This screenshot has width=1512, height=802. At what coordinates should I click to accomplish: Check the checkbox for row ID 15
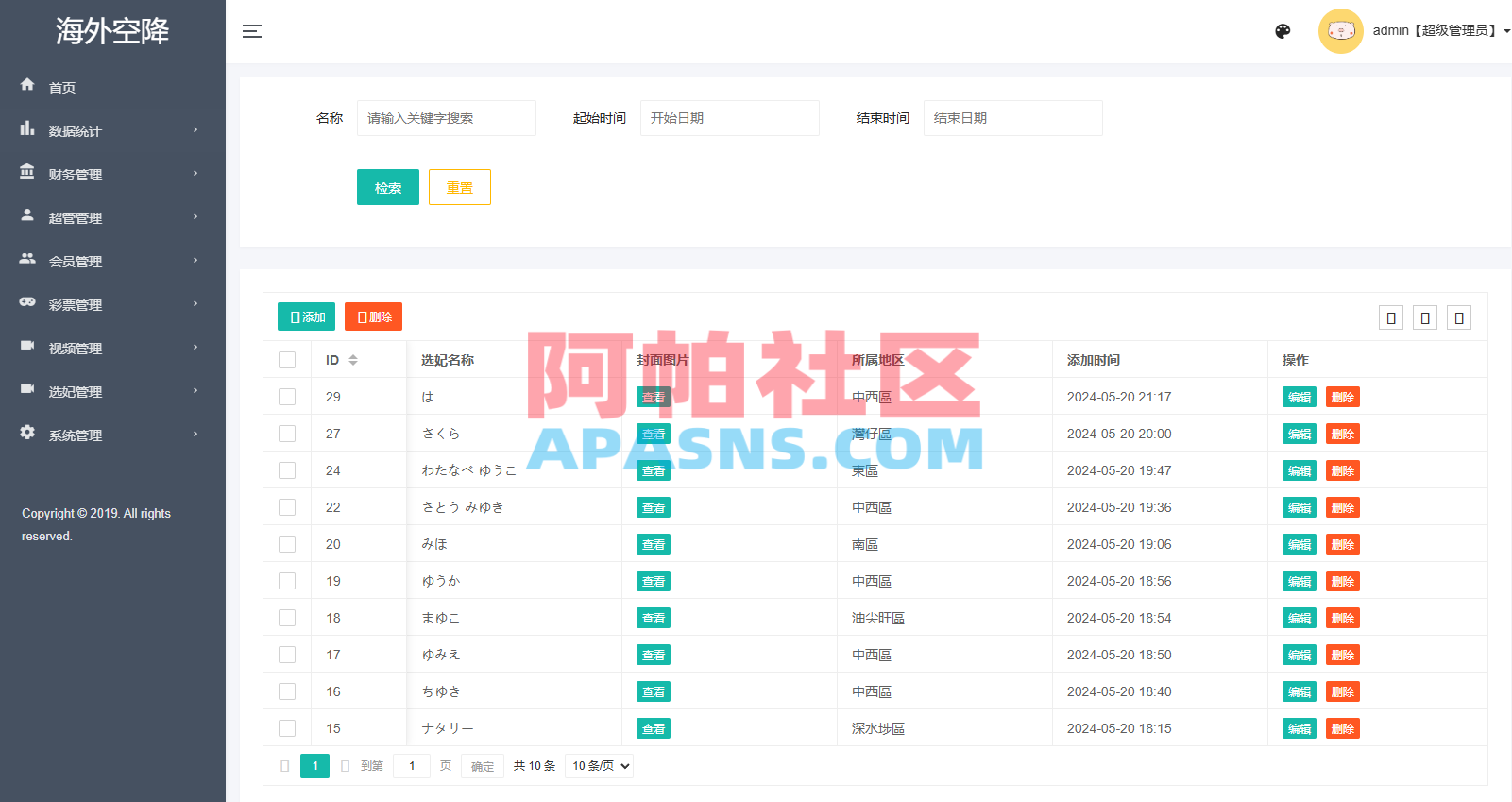pyautogui.click(x=287, y=728)
